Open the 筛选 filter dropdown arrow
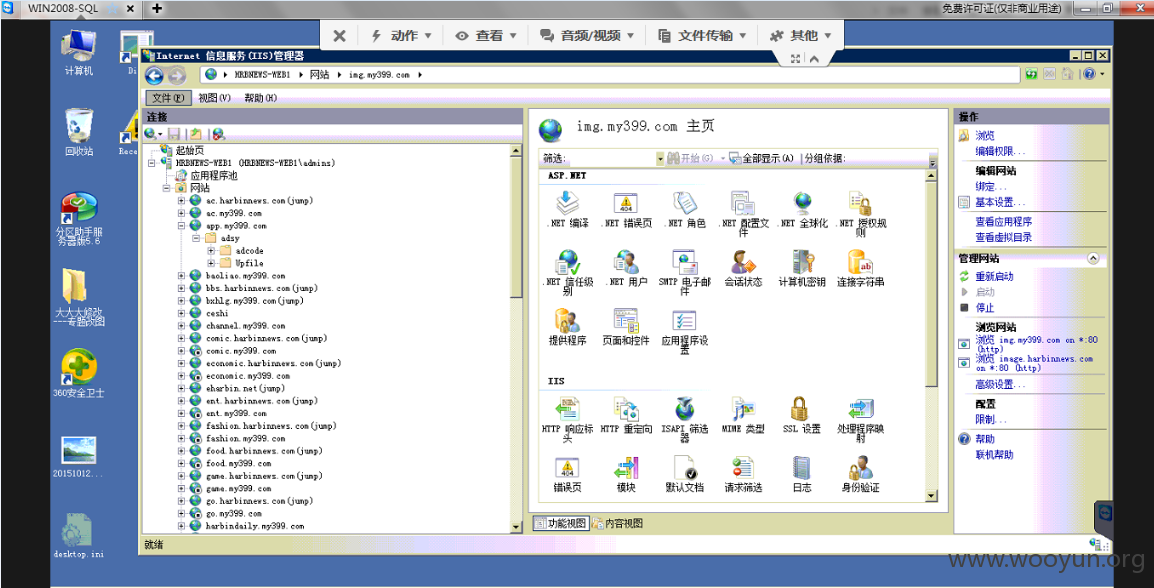Viewport: 1154px width, 588px height. point(660,158)
